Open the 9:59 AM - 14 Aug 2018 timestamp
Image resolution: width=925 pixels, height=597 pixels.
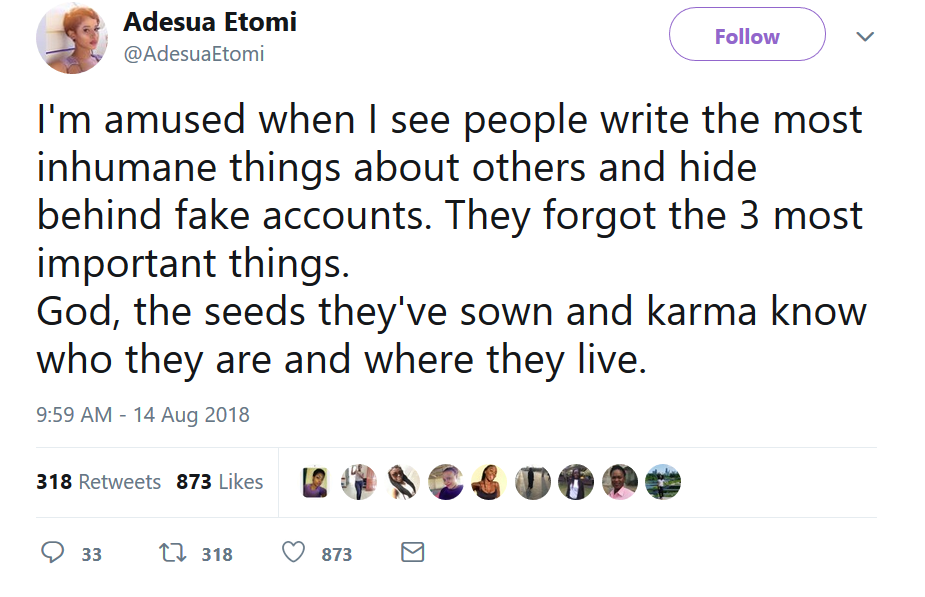tap(143, 414)
